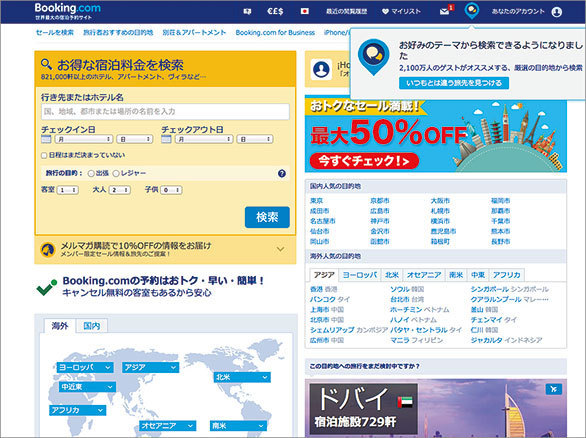Open 別荘＆アパートメント nav link
Screen dimensions: 586x438
pos(194,33)
